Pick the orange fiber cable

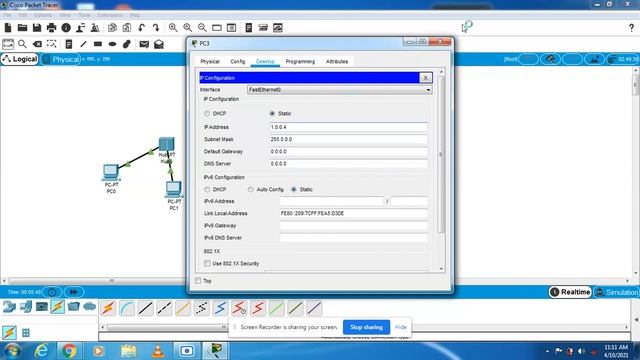point(183,308)
